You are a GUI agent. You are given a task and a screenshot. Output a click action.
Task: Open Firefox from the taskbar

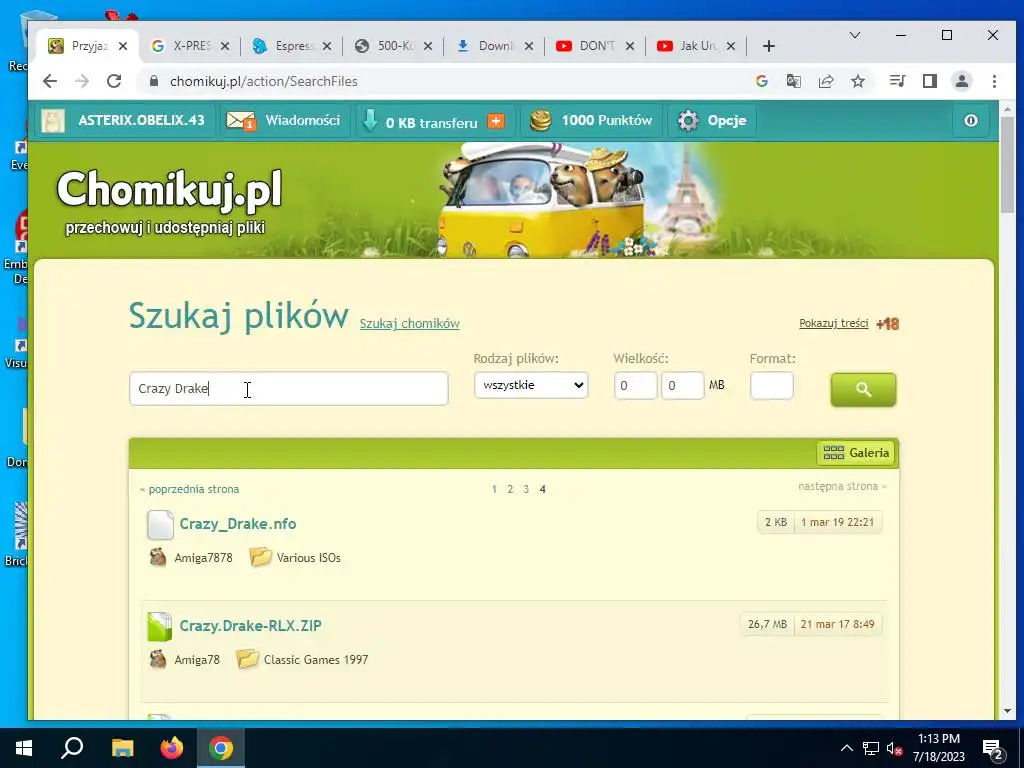point(172,748)
